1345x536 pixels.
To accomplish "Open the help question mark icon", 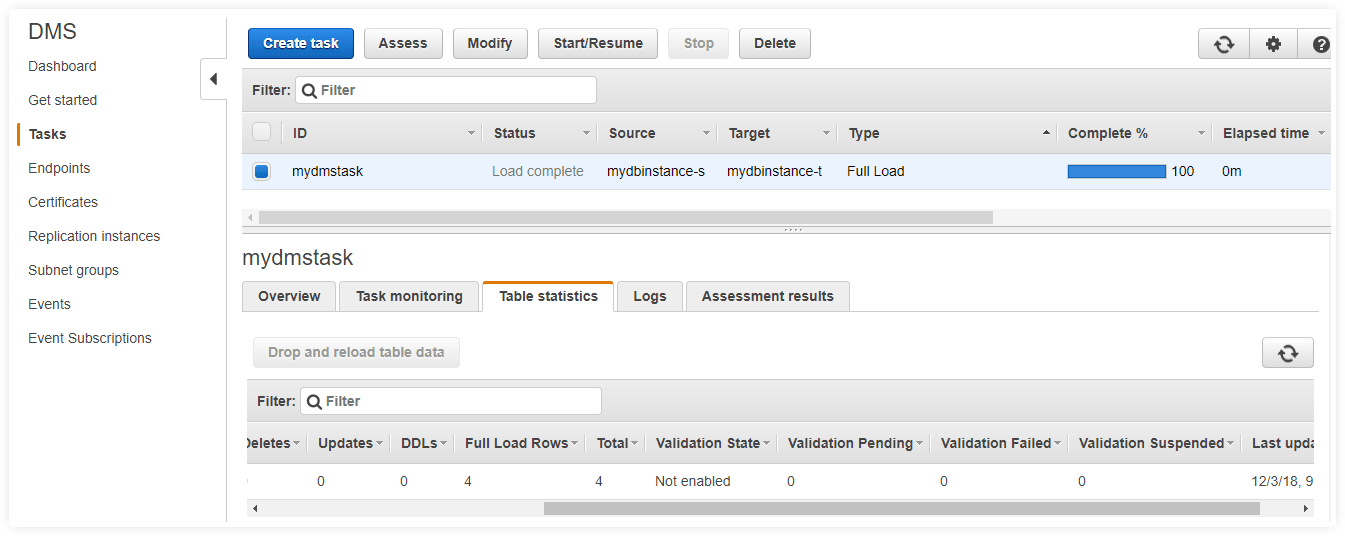I will (x=1320, y=44).
